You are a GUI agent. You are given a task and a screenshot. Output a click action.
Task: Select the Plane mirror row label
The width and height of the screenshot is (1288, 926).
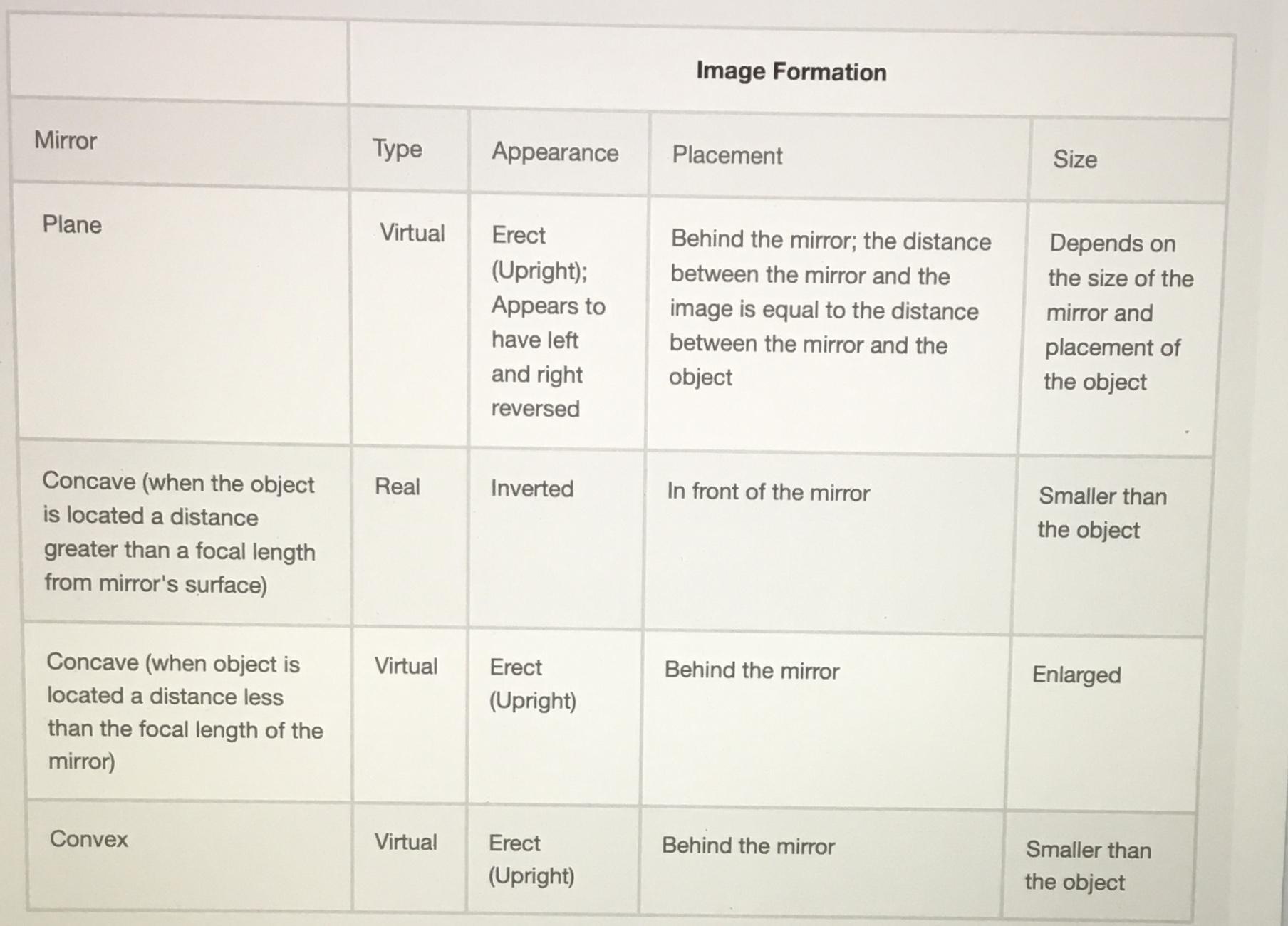click(72, 225)
